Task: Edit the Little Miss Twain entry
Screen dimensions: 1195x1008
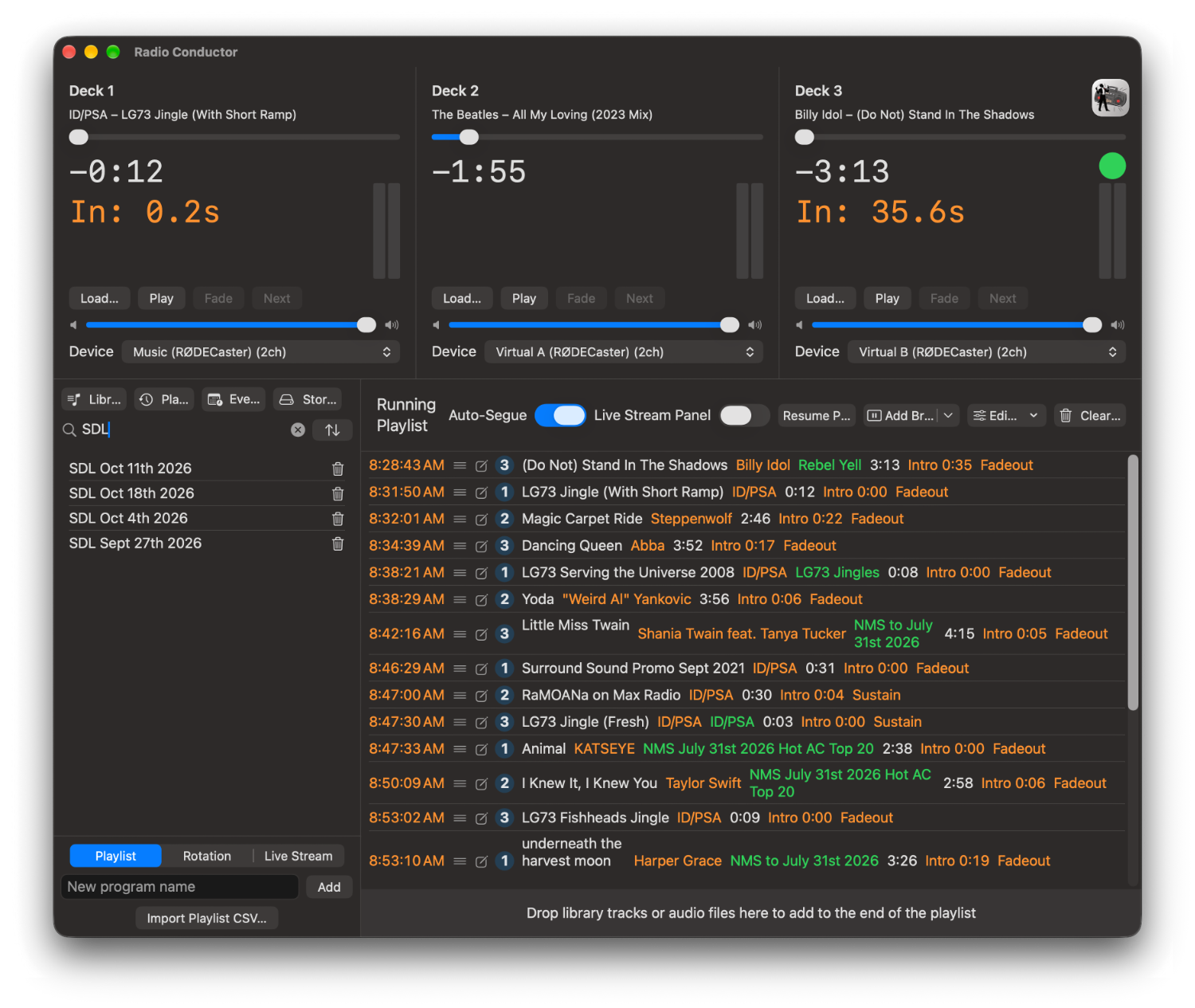Action: pos(481,634)
